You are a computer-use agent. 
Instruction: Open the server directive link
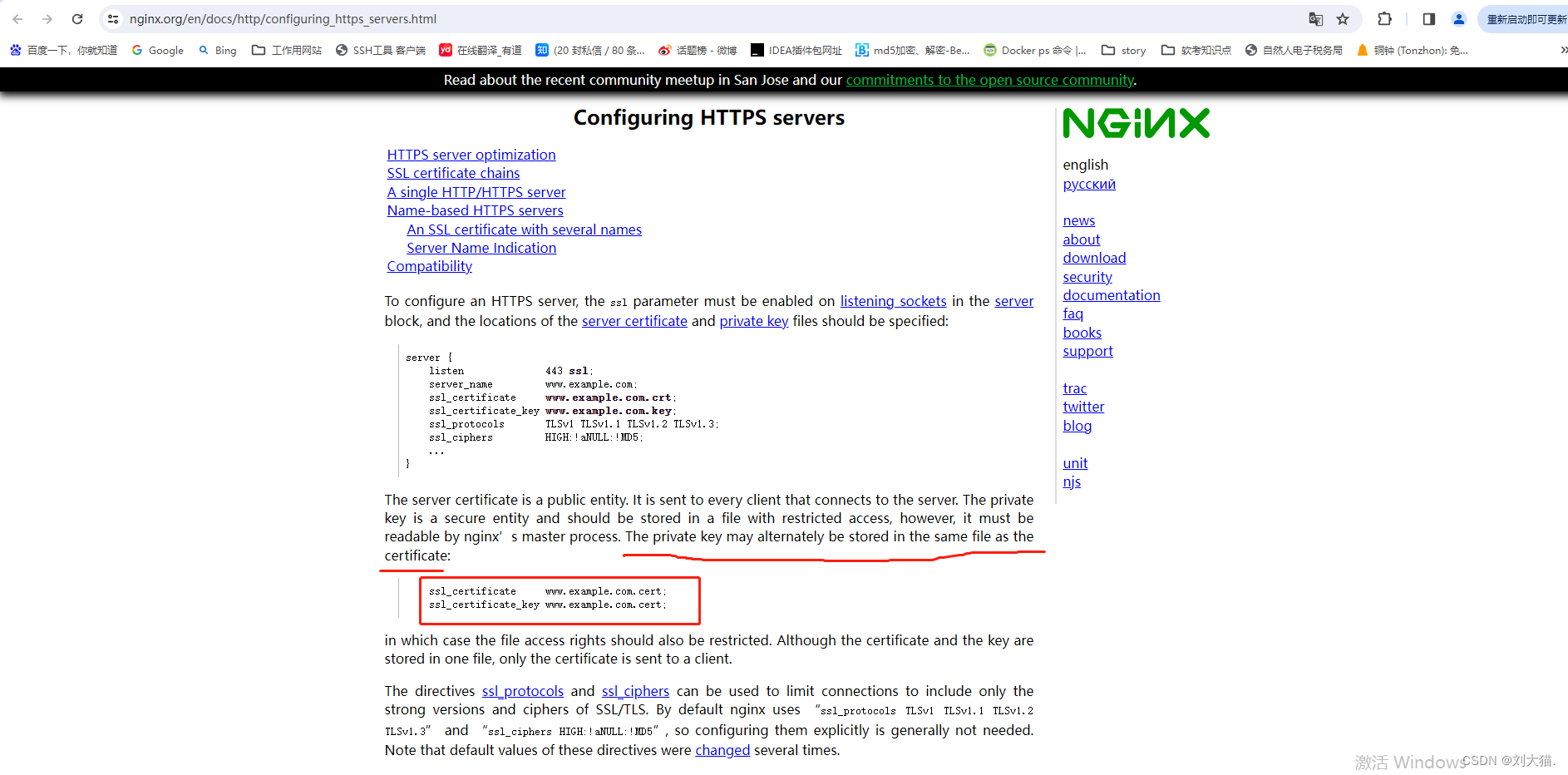pos(1014,301)
